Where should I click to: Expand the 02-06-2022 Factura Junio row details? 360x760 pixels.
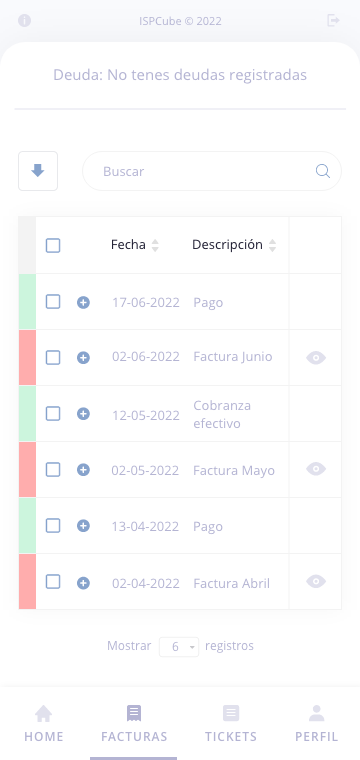83,358
